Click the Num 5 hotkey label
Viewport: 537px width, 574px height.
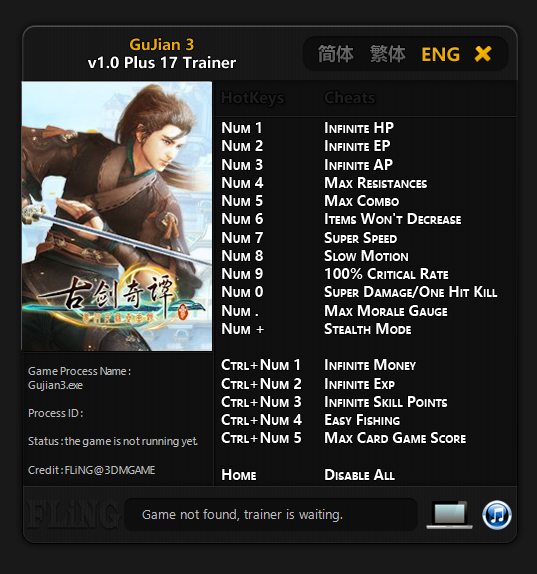(242, 201)
